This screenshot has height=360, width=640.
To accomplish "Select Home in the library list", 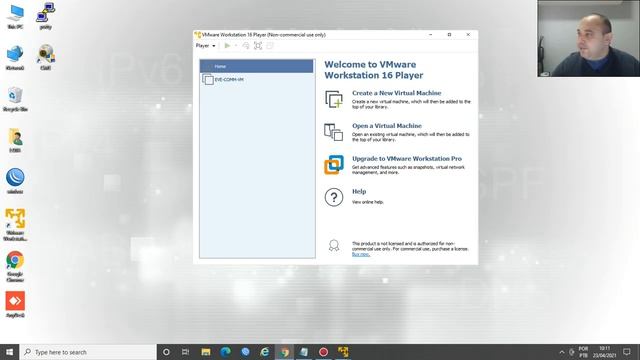I will pyautogui.click(x=257, y=66).
